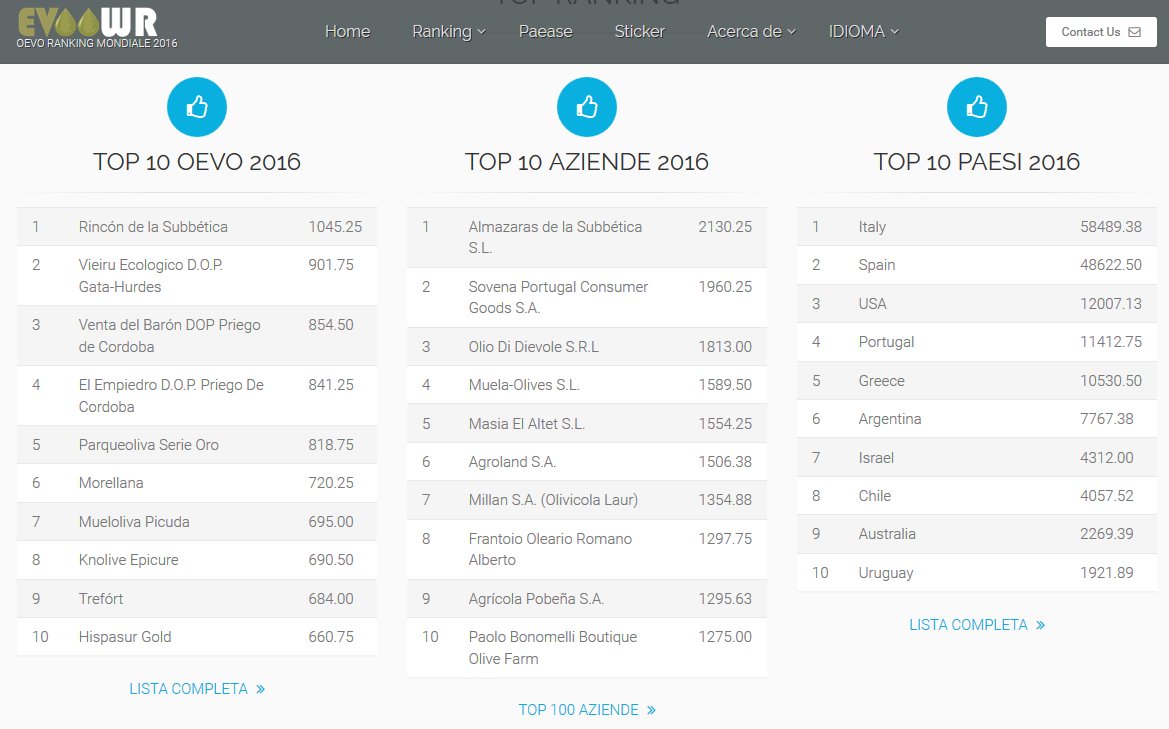Select Uruguay in the countries list
Screen dimensions: 1169x729
click(977, 573)
